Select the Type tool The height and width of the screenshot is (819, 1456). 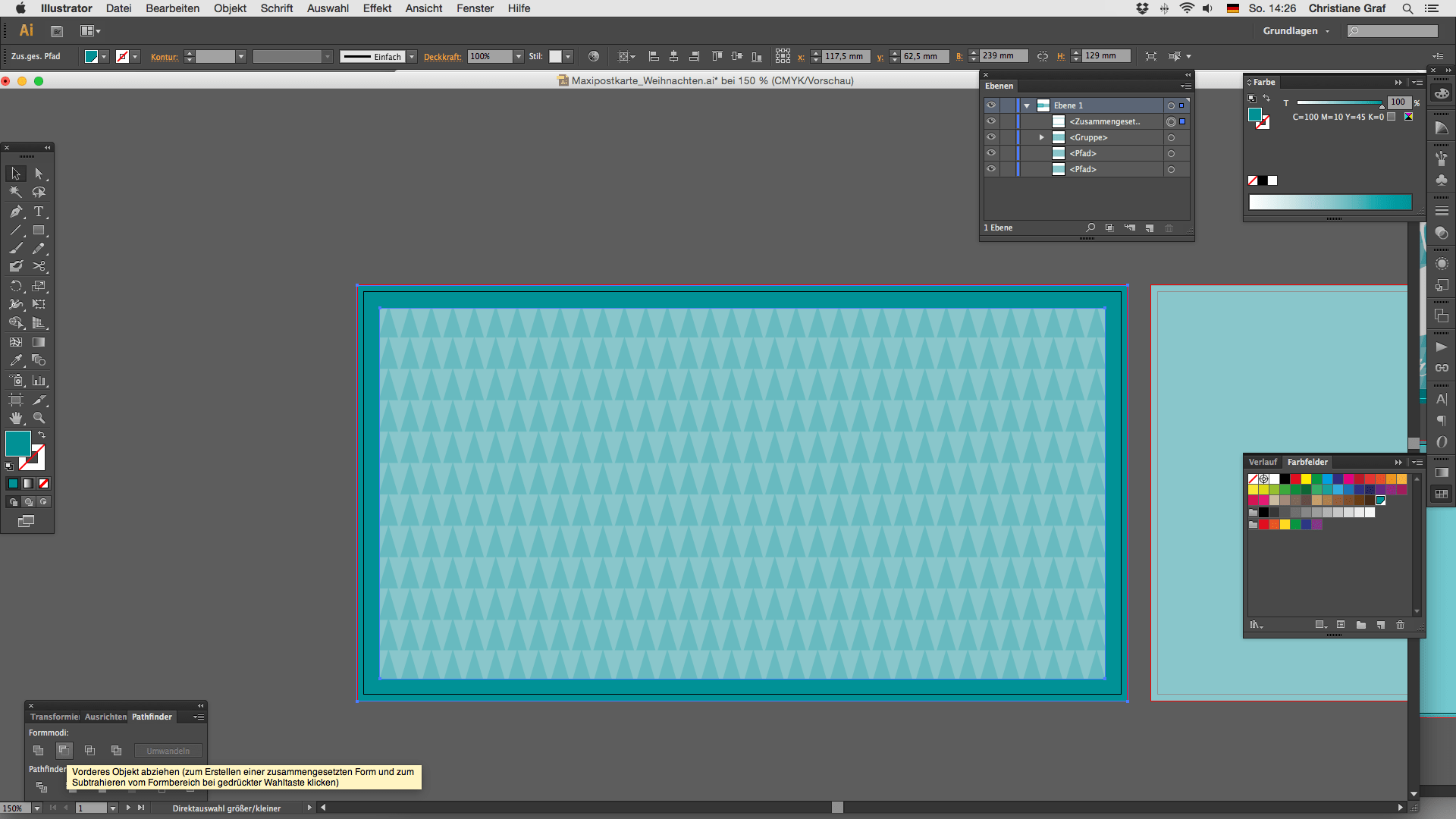click(x=39, y=212)
